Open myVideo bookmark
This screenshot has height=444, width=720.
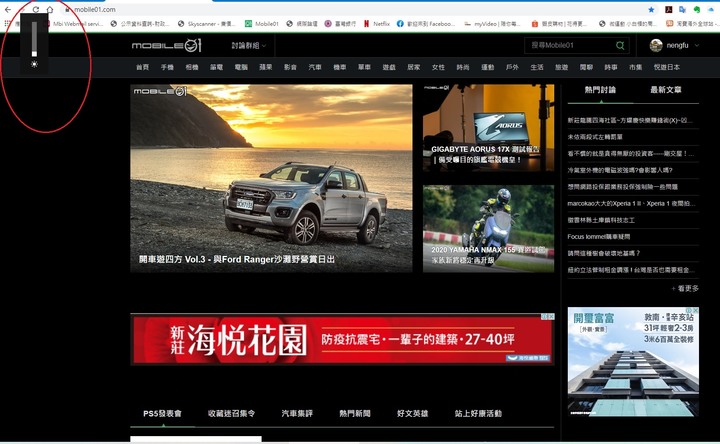coord(493,23)
